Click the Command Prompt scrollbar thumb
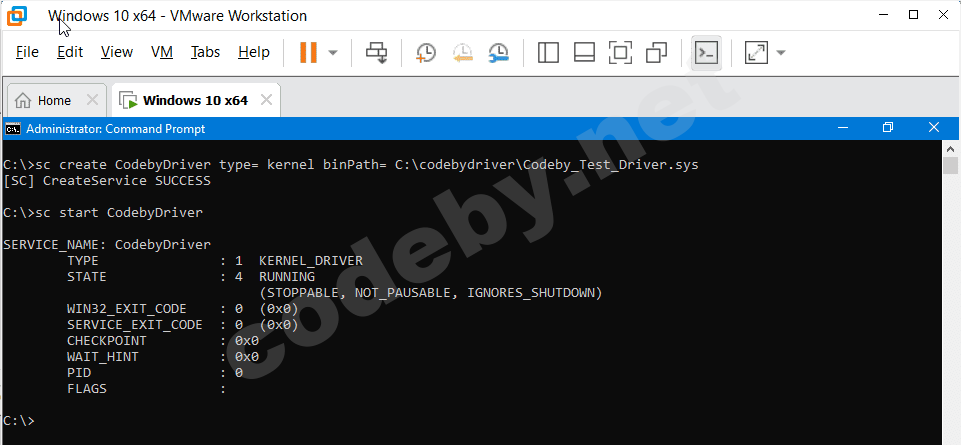 pyautogui.click(x=951, y=165)
